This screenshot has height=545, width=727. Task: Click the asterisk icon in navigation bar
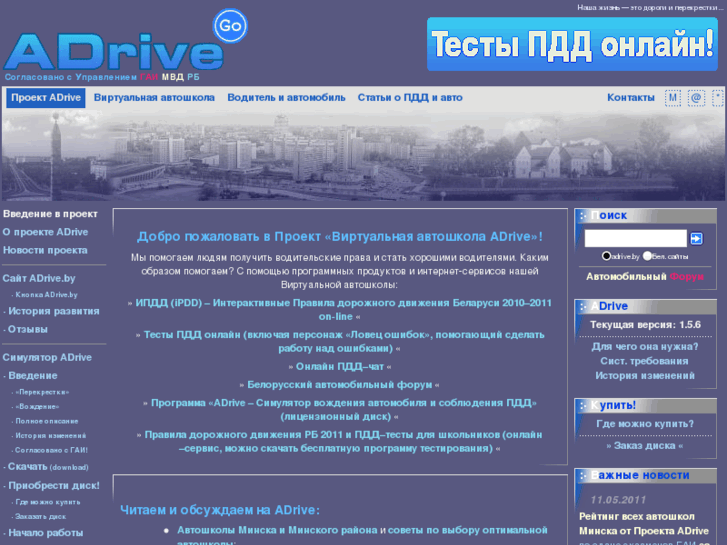(x=718, y=98)
